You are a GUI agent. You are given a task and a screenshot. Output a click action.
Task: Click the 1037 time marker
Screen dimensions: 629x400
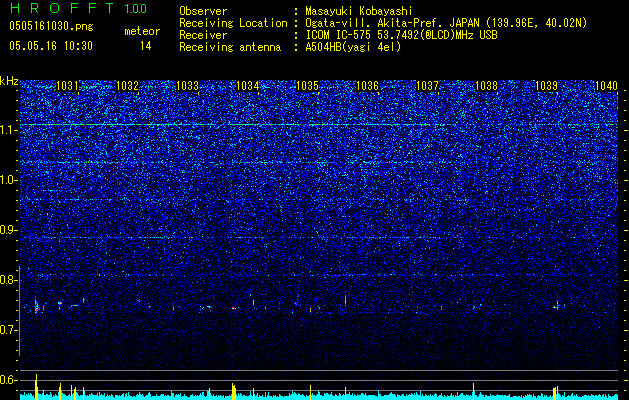pos(427,86)
